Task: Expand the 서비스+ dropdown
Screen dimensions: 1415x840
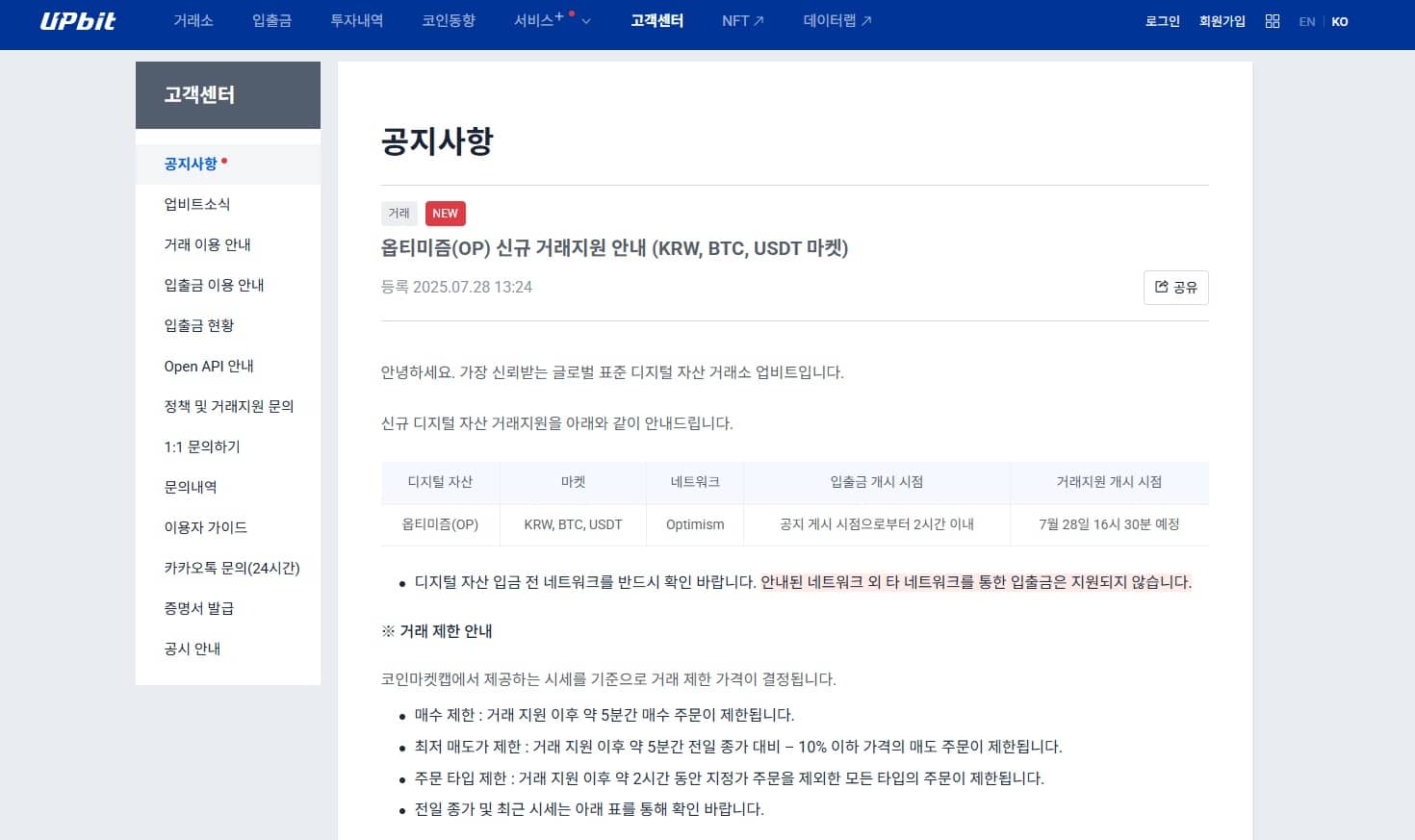Action: coord(553,20)
